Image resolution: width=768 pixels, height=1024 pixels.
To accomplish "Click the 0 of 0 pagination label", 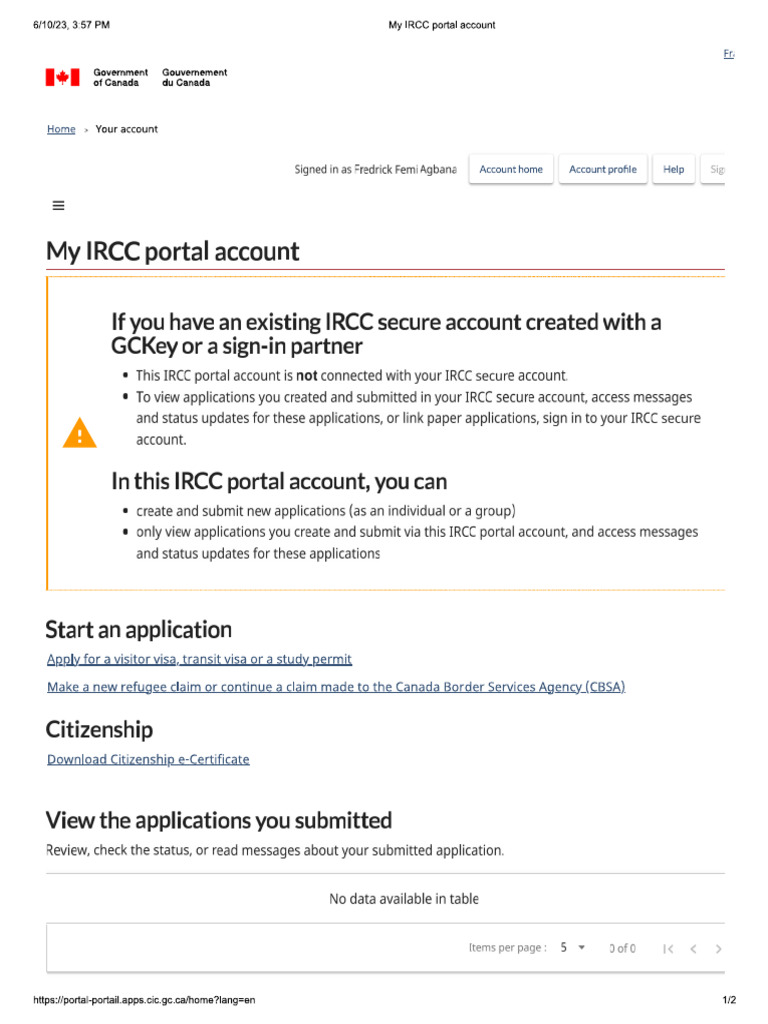I will tap(622, 948).
